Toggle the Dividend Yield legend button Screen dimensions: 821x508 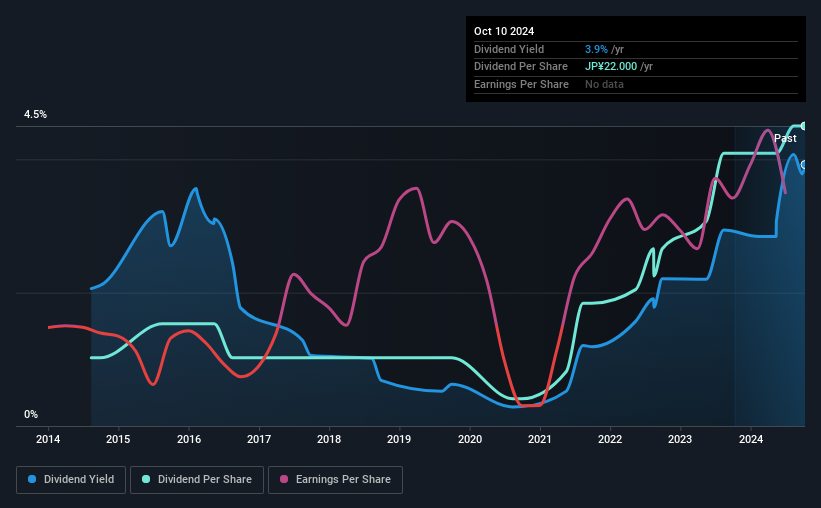tap(71, 480)
